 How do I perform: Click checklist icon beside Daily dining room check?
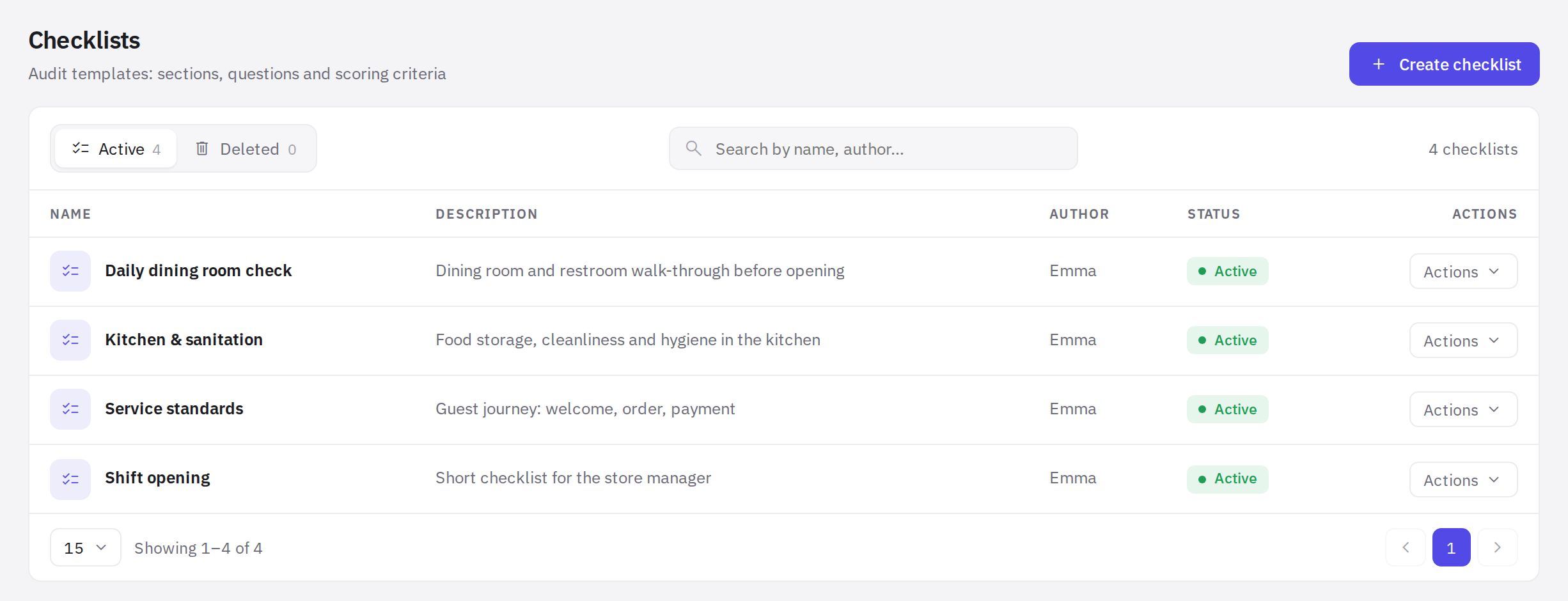click(x=70, y=271)
